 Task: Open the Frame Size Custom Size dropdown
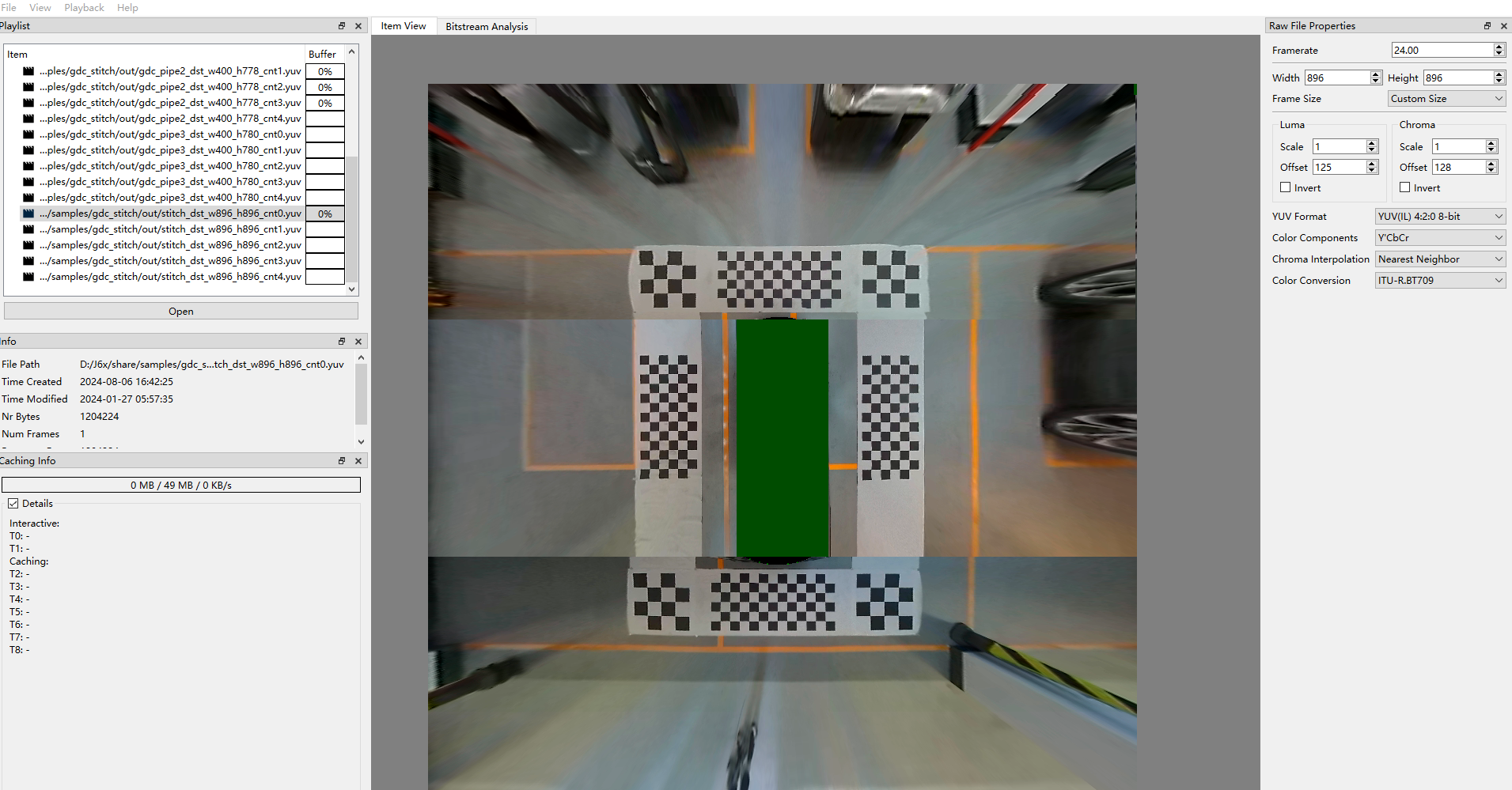pyautogui.click(x=1446, y=99)
